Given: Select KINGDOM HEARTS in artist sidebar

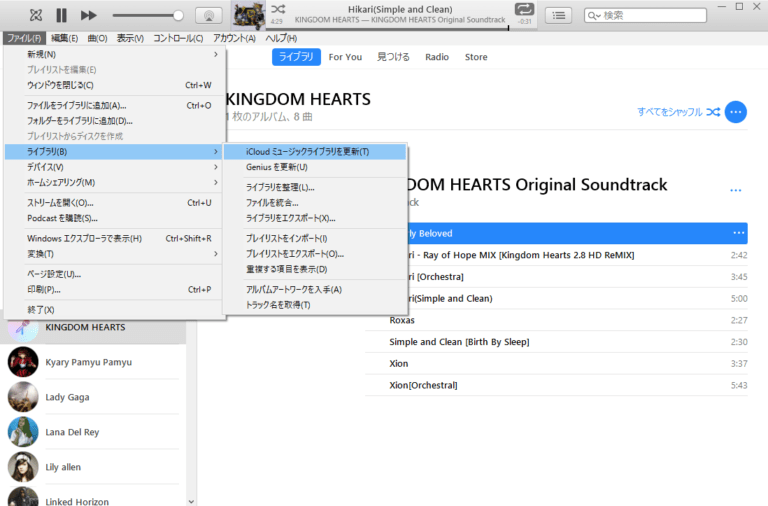Looking at the screenshot, I should [93, 327].
